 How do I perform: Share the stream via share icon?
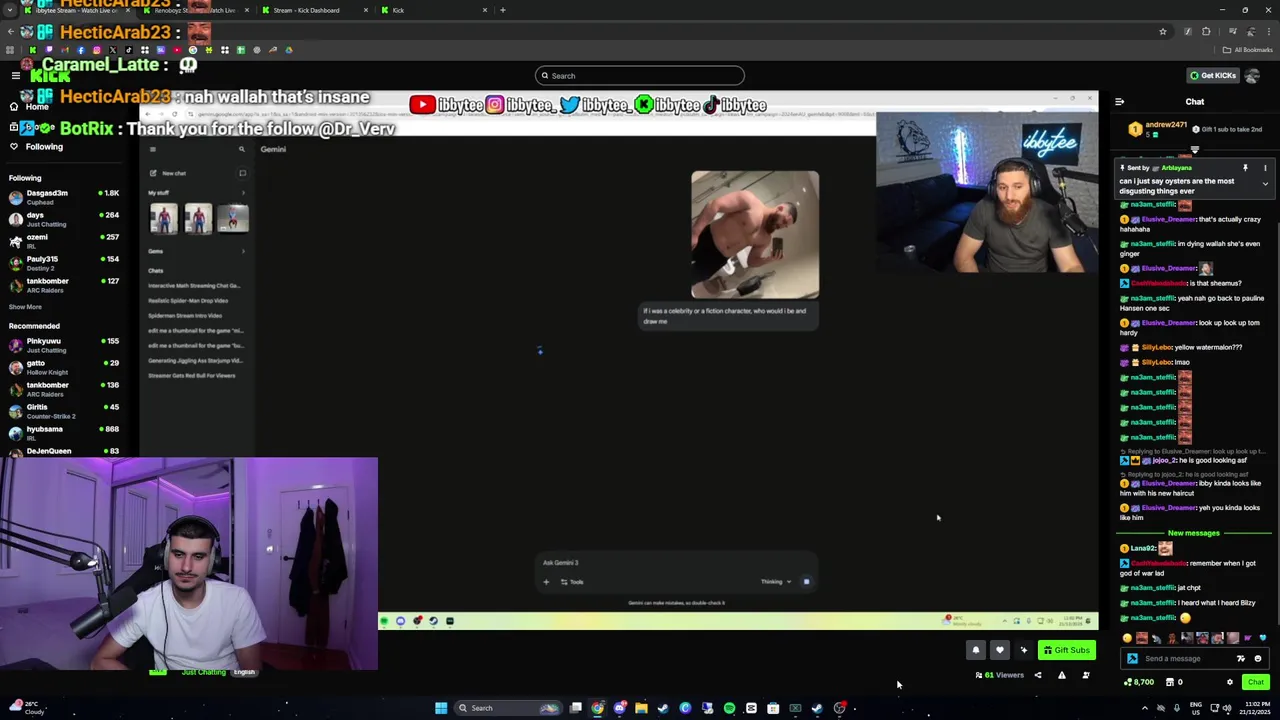pyautogui.click(x=1037, y=675)
